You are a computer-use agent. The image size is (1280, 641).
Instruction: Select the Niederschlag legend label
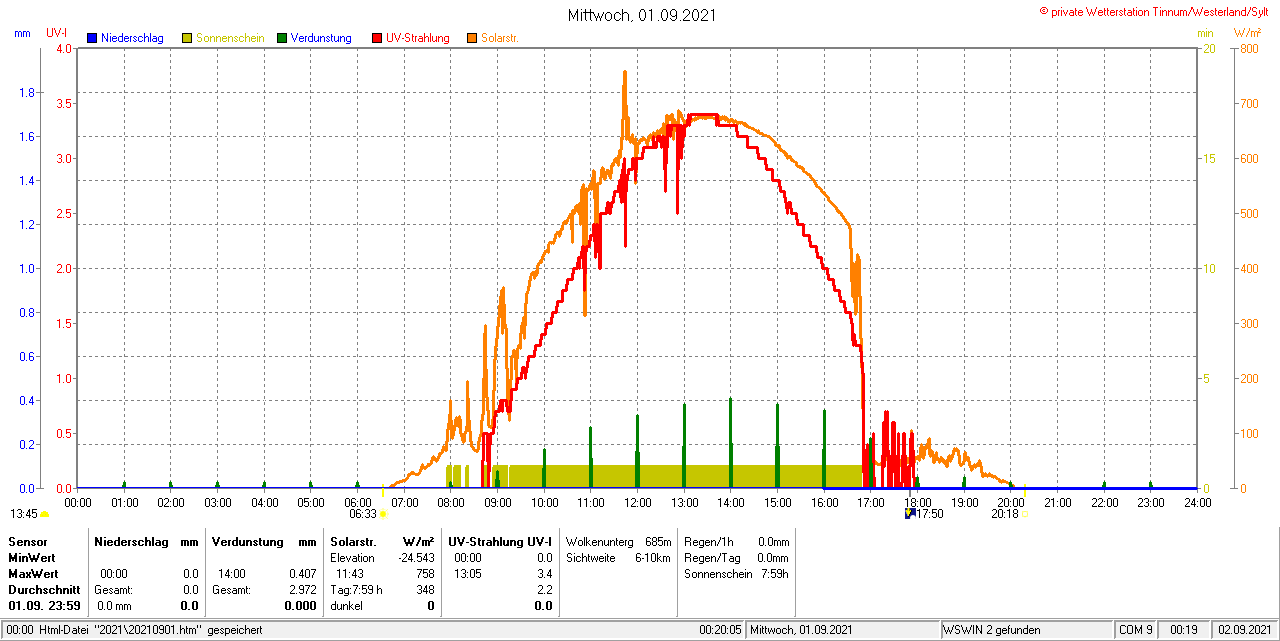pos(134,38)
